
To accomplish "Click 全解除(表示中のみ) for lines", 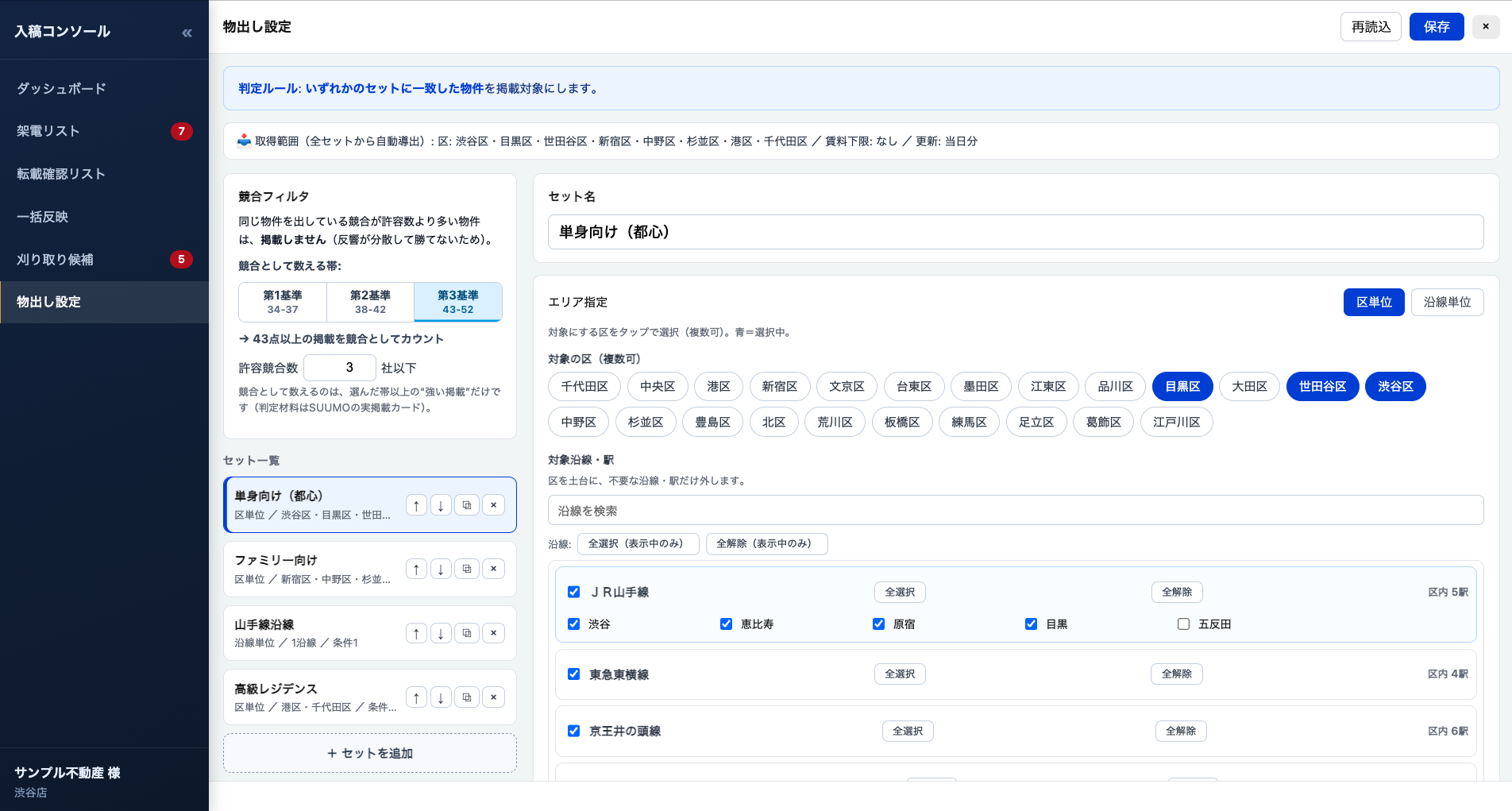I will (766, 544).
